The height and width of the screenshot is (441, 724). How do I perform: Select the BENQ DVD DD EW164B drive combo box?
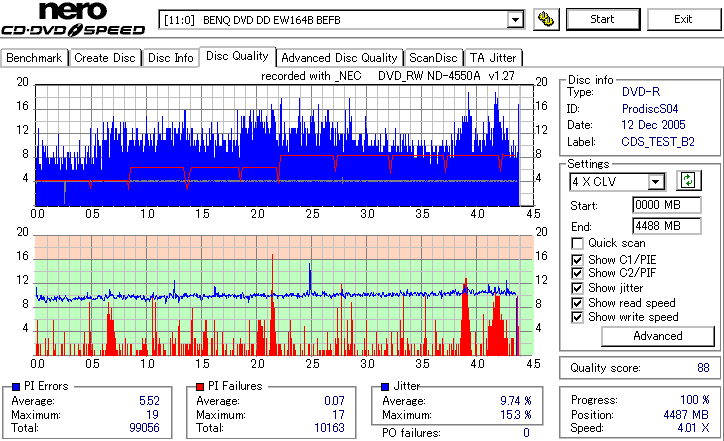(x=341, y=20)
